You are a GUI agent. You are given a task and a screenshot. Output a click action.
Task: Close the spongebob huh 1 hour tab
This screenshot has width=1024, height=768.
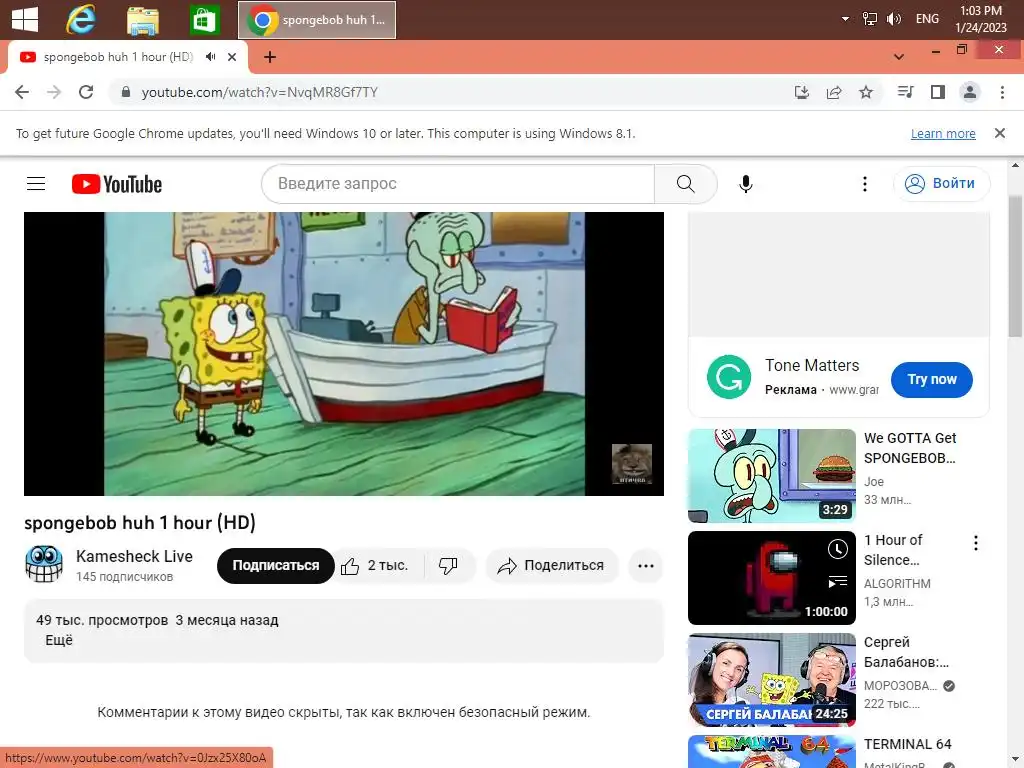pyautogui.click(x=232, y=57)
